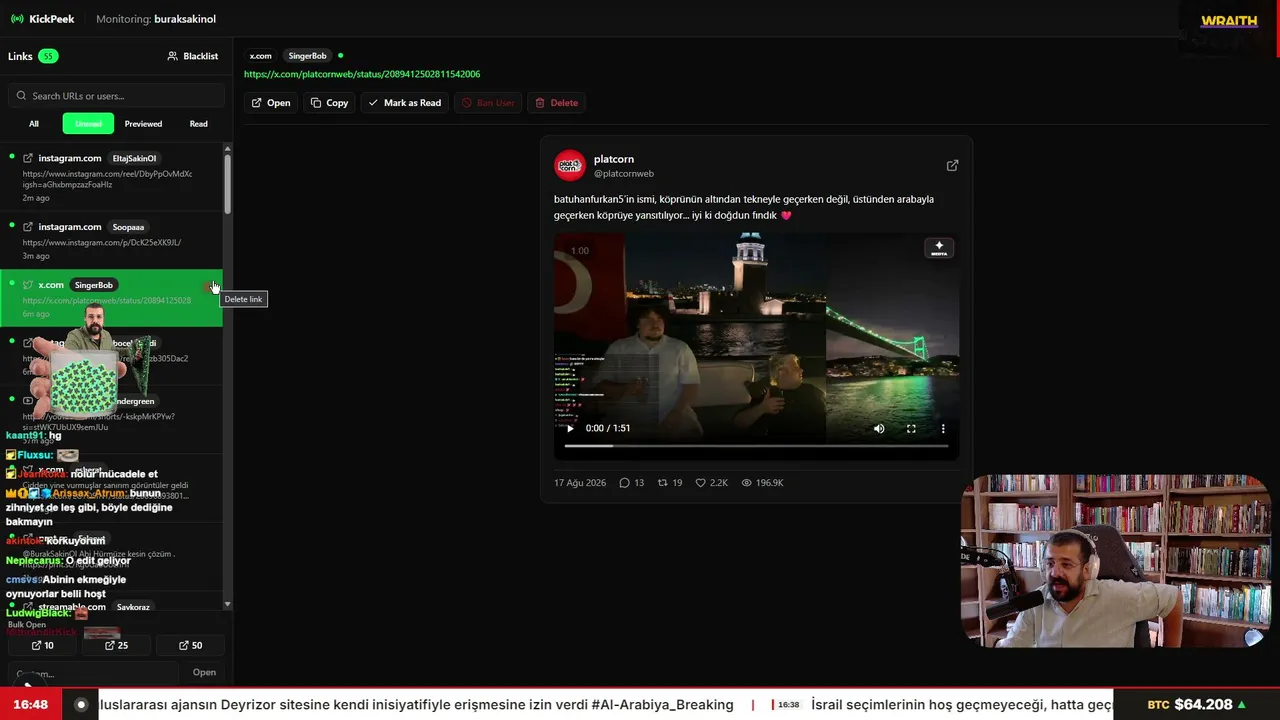The height and width of the screenshot is (720, 1280).
Task: Click the Twitter bird icon on SingerBob row
Action: (28, 285)
